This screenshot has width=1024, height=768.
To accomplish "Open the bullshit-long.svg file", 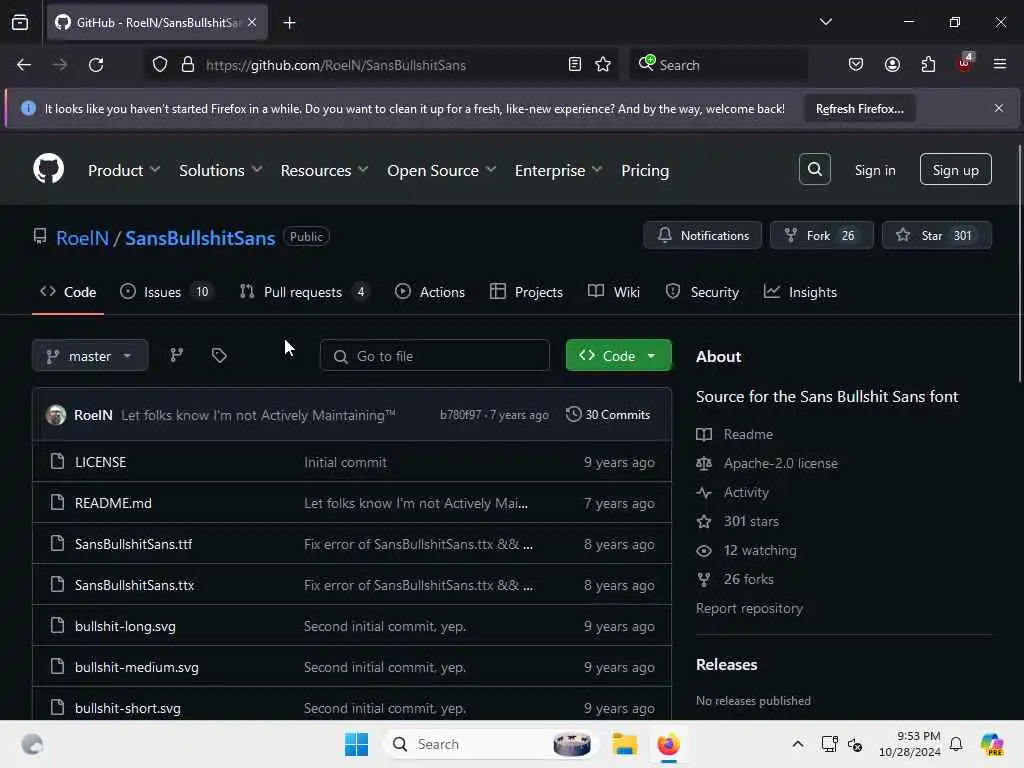I will [x=125, y=627].
